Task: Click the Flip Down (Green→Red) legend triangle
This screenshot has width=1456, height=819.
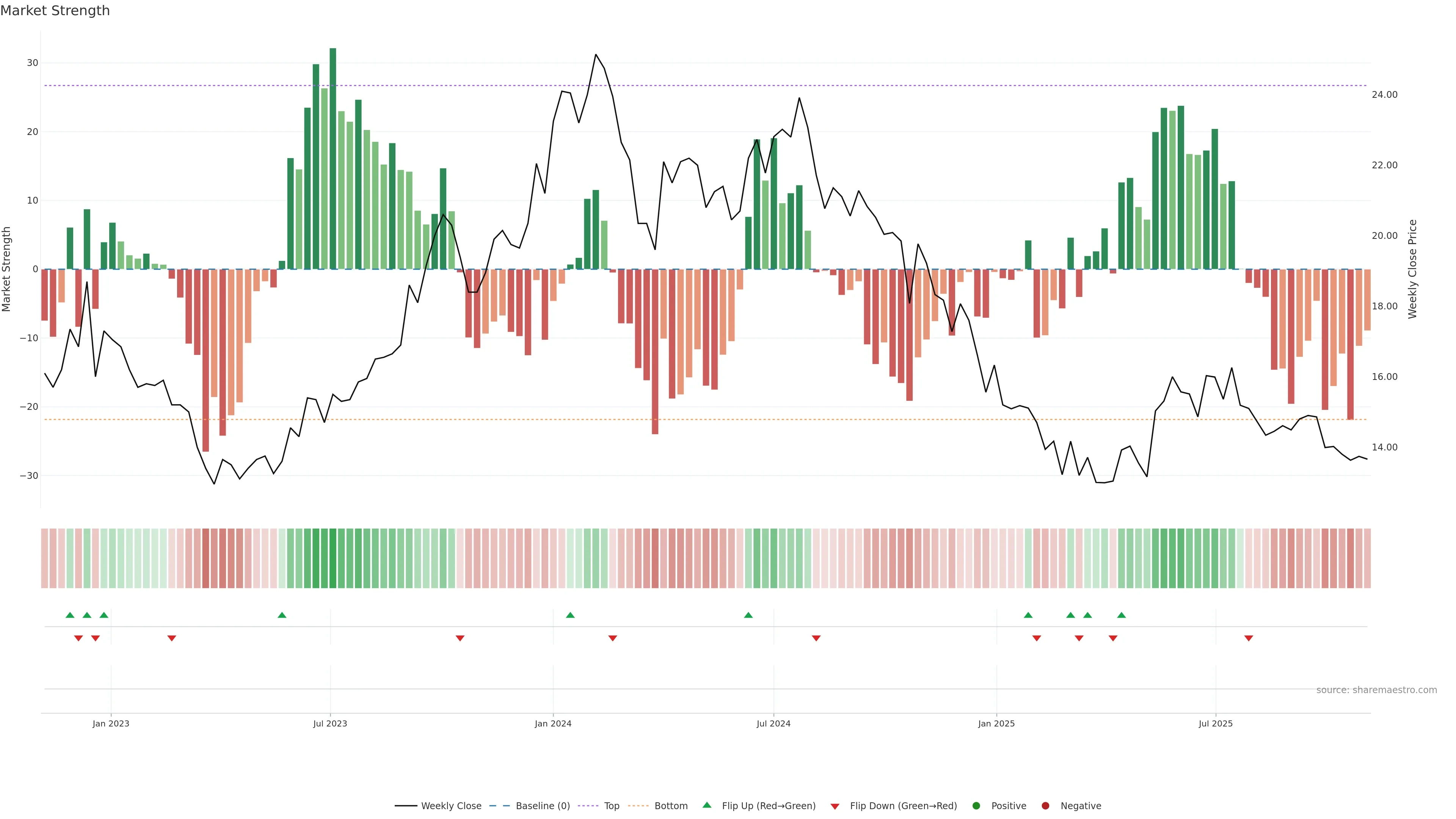Action: pos(835,806)
